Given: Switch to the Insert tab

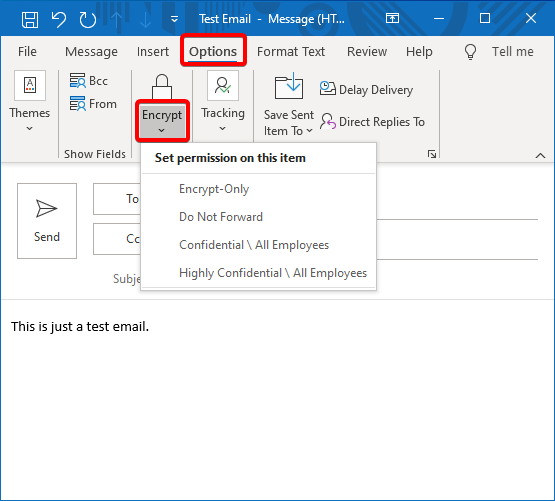Looking at the screenshot, I should coord(153,52).
